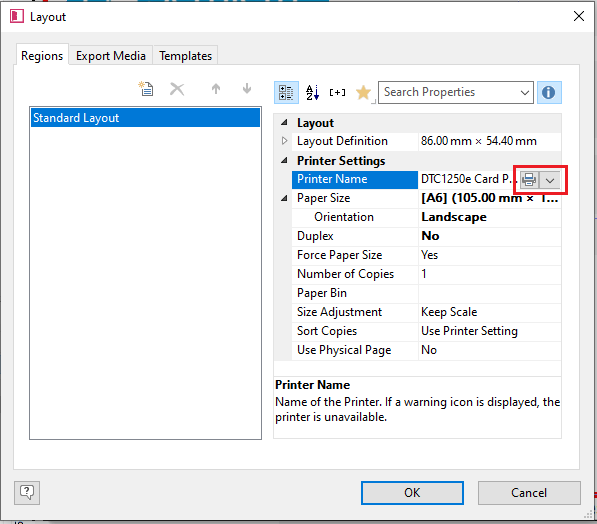
Task: Click the DTC1250e Card printer name value
Action: (x=468, y=179)
